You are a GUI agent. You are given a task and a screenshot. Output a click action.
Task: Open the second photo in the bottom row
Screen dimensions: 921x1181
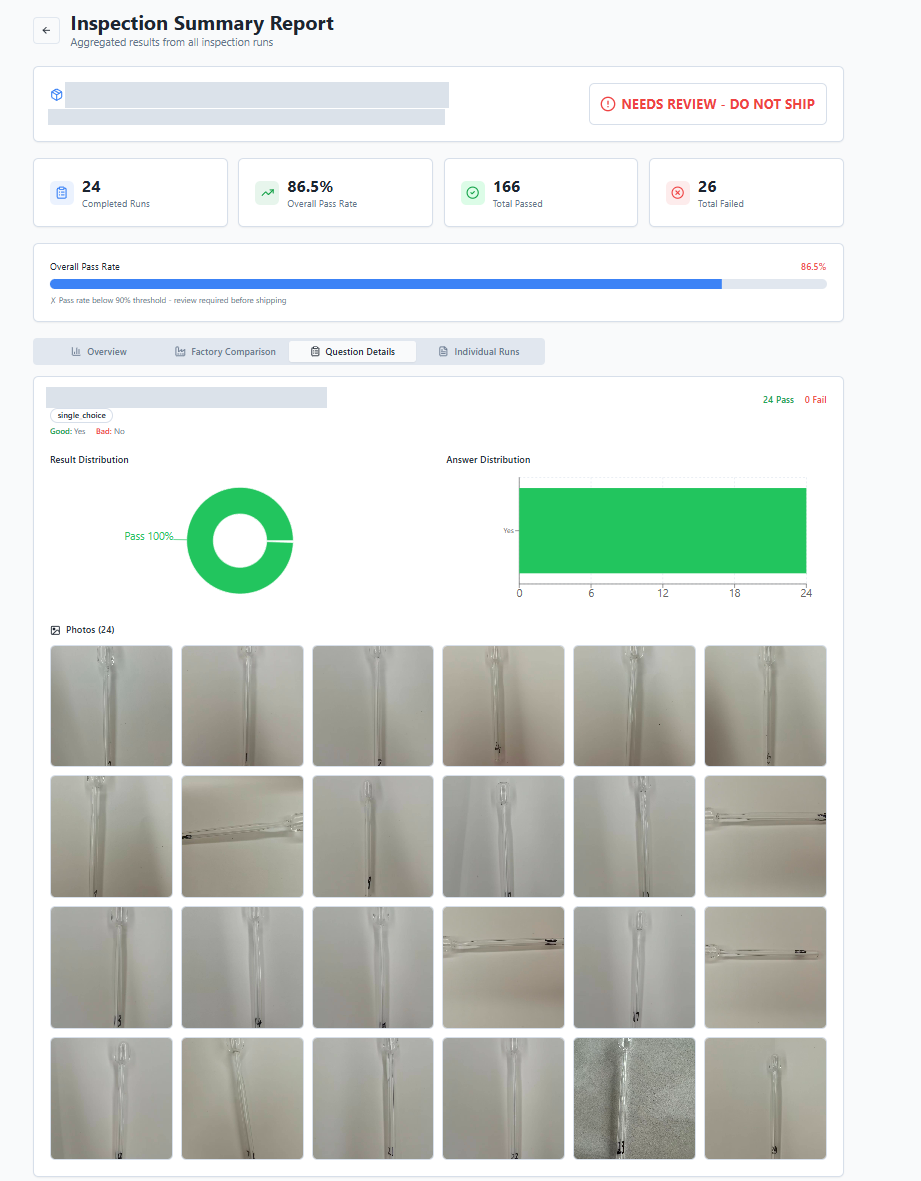[242, 1098]
